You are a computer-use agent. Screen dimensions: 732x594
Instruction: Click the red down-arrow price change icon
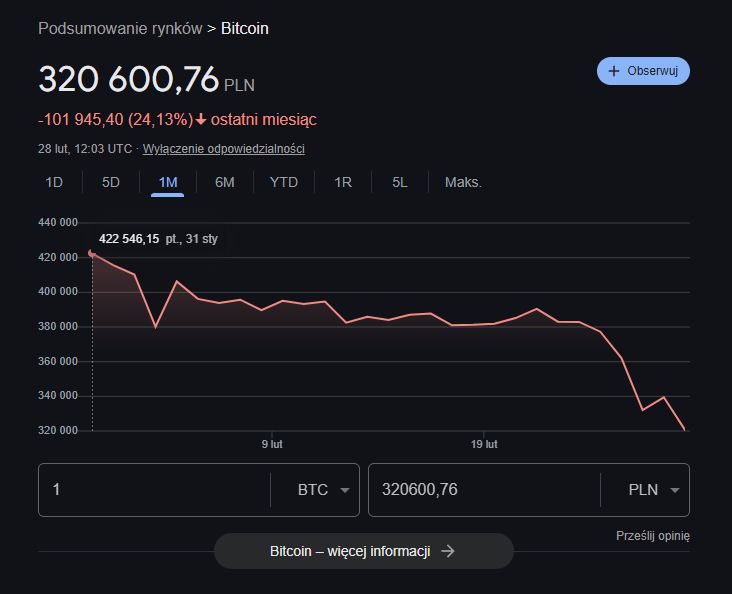201,120
